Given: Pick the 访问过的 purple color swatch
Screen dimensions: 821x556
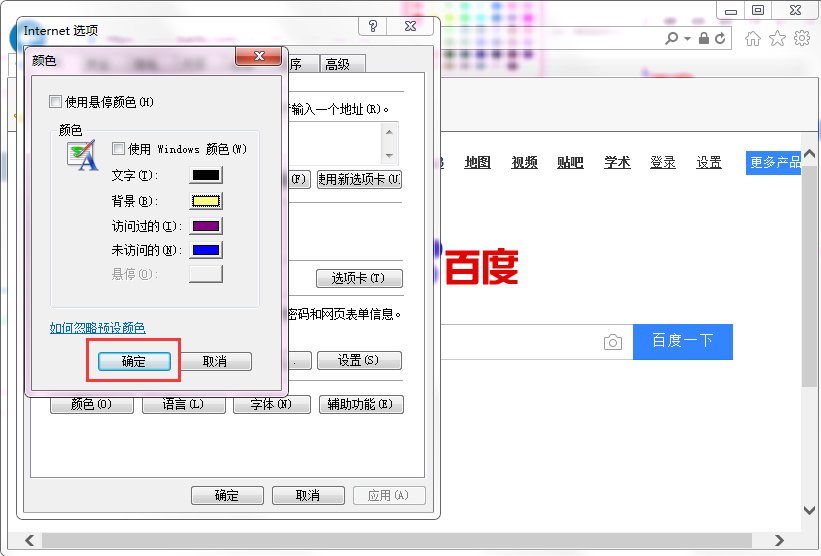Looking at the screenshot, I should click(x=206, y=226).
